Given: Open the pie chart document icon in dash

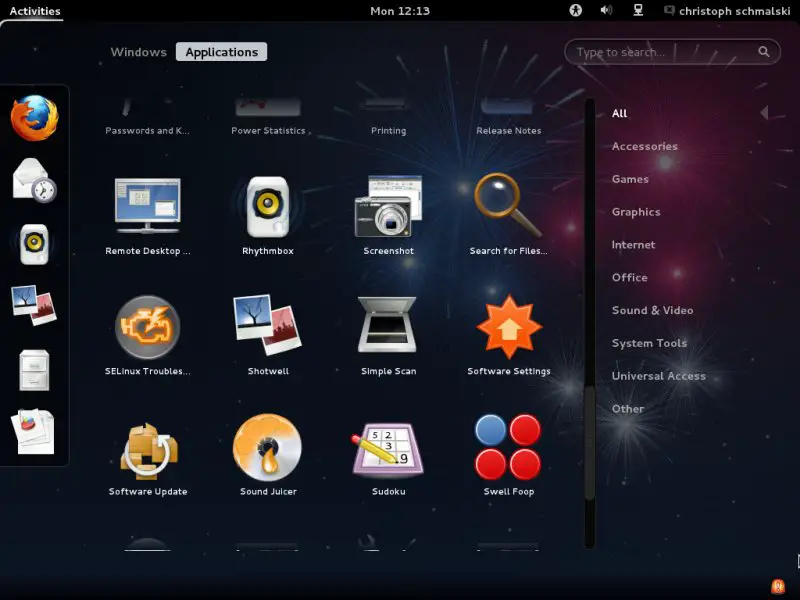Looking at the screenshot, I should click(33, 432).
